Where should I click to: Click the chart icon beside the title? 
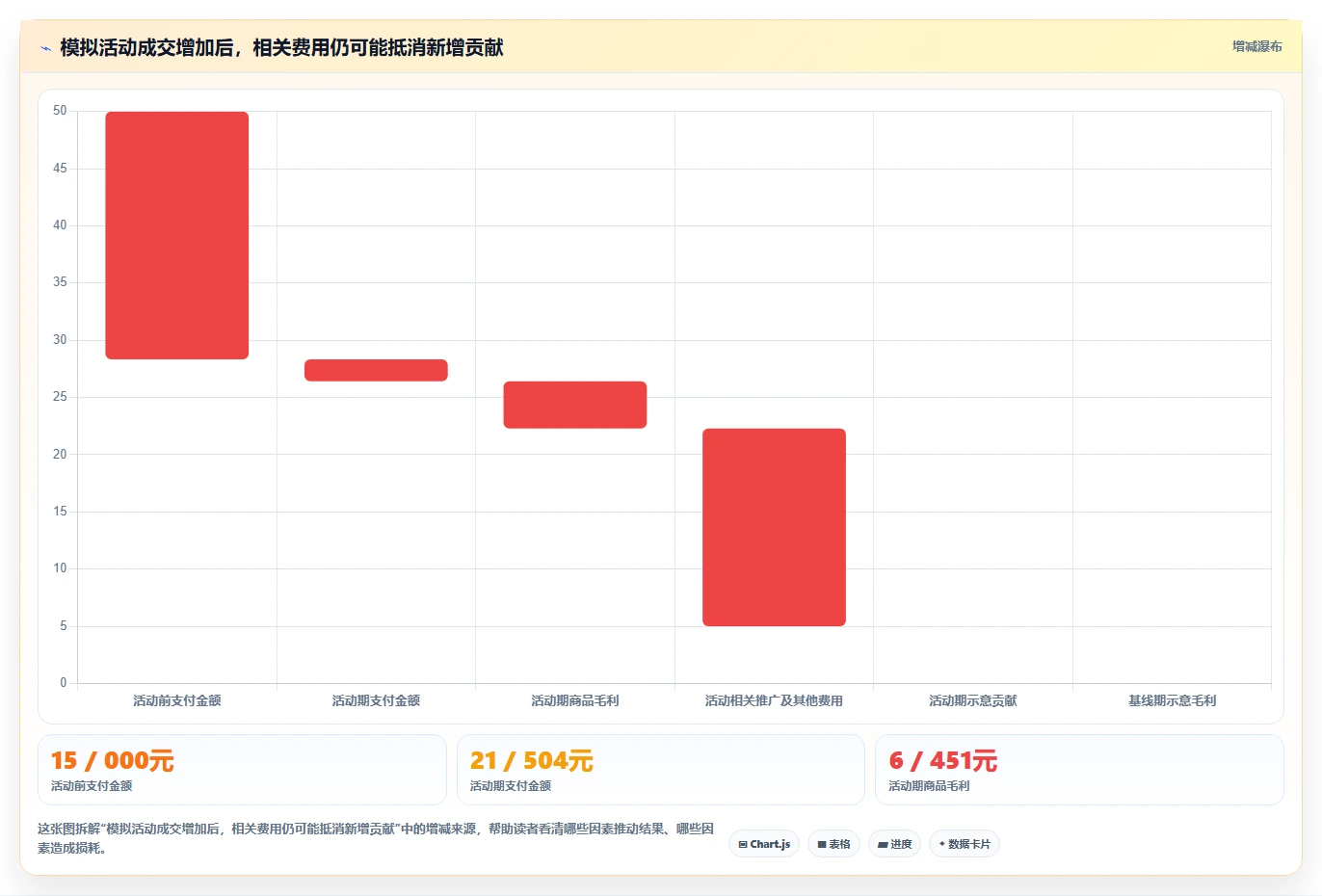[45, 48]
